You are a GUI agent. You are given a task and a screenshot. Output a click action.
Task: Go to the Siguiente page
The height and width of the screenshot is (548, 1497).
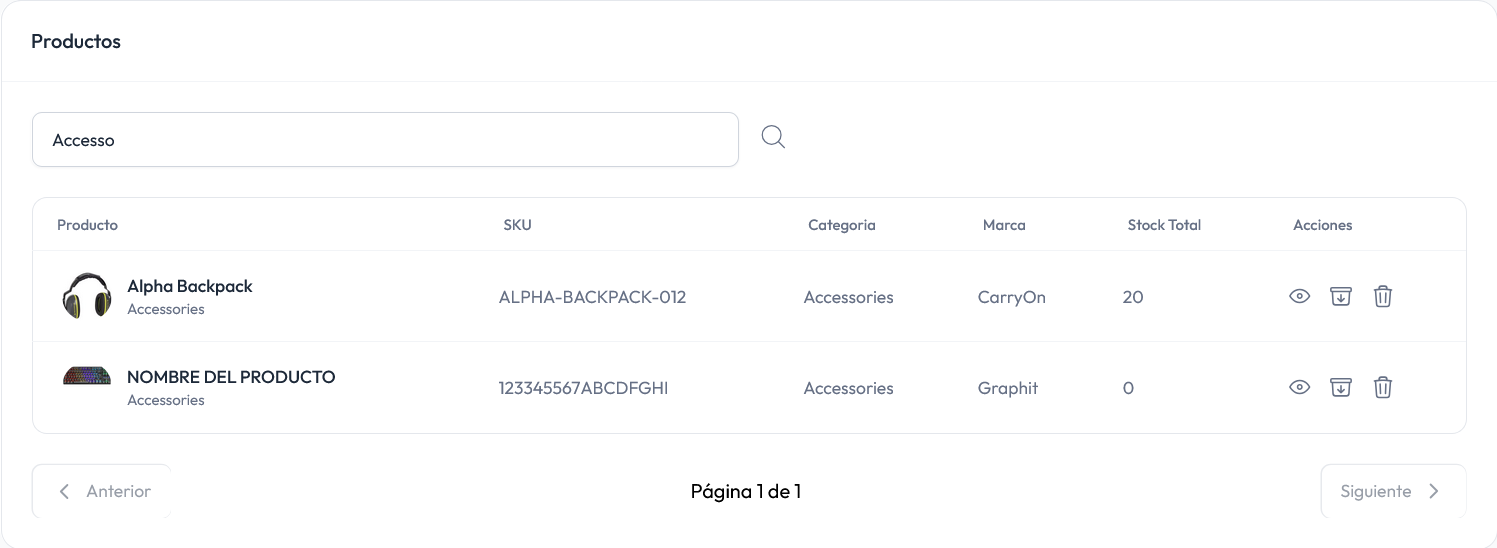[x=1392, y=491]
